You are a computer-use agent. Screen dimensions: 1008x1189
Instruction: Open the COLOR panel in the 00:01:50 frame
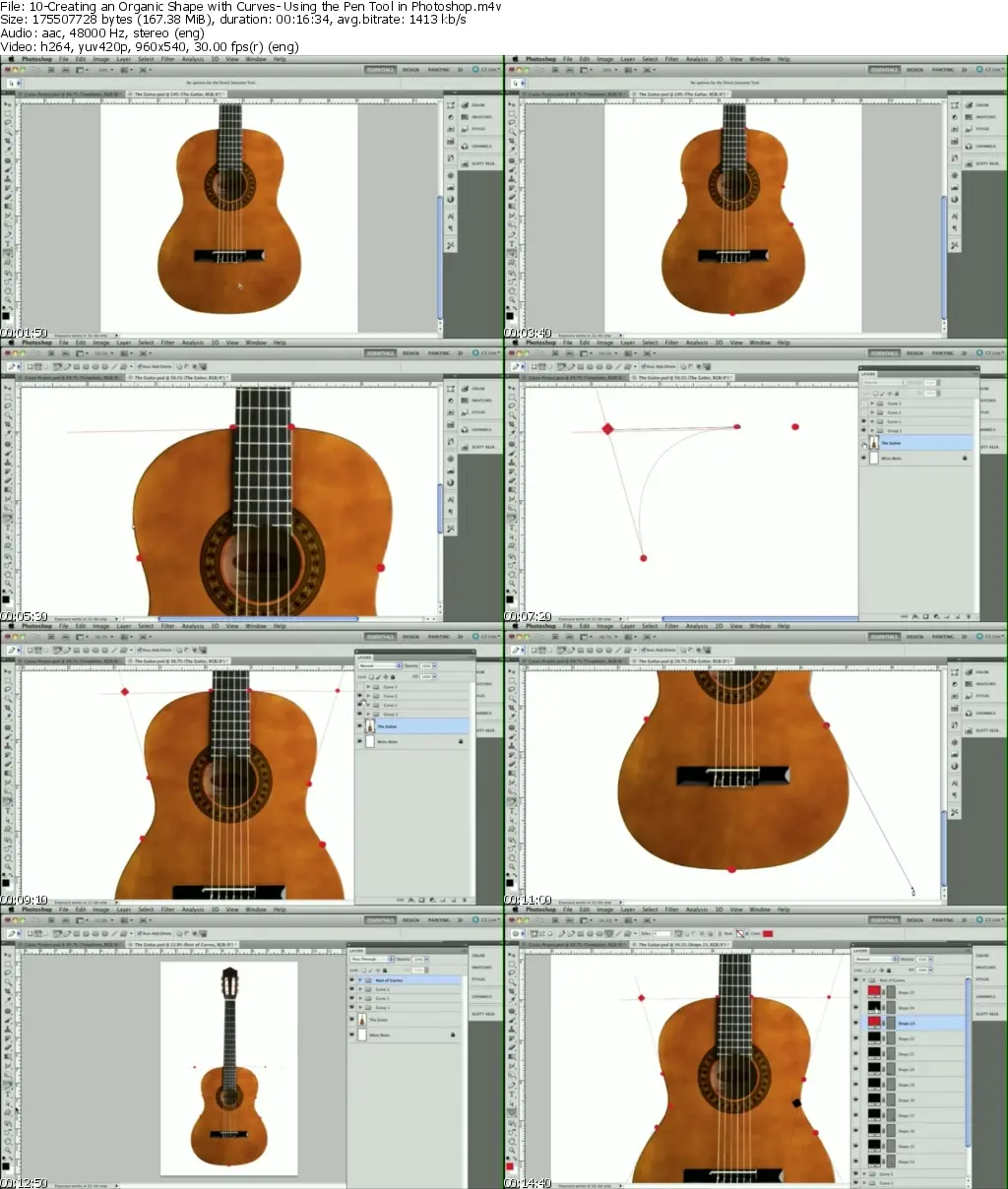[x=479, y=105]
